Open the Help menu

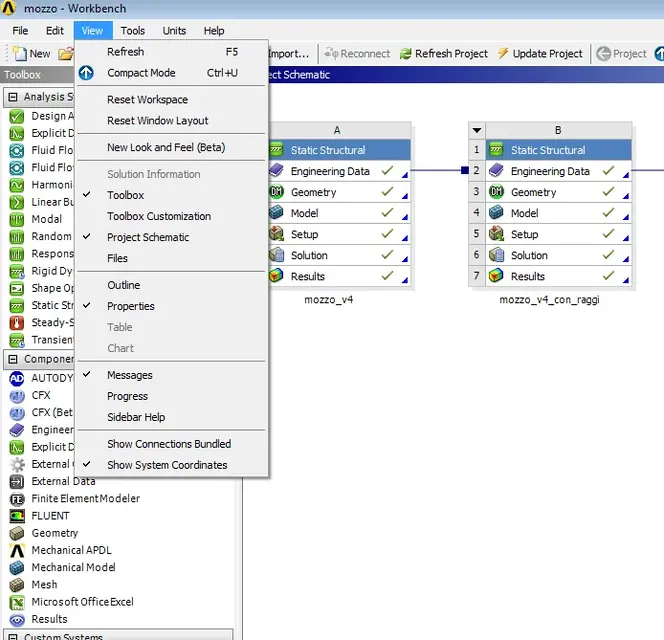(x=214, y=31)
